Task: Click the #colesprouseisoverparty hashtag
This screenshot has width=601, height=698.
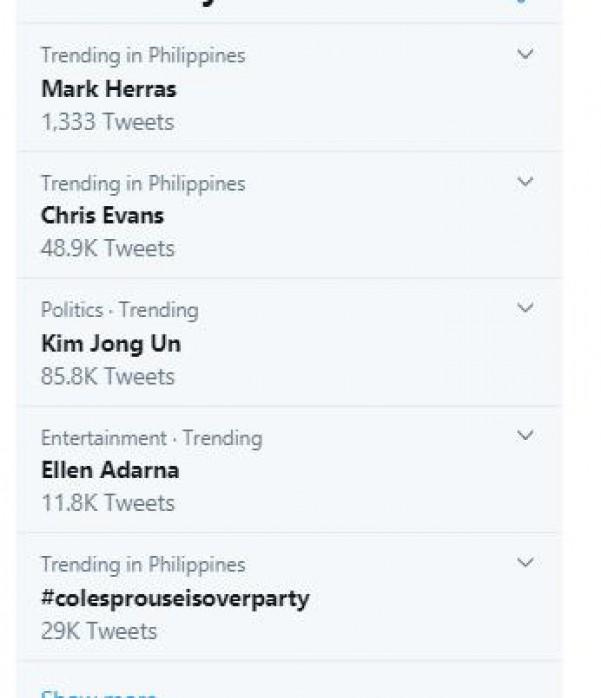Action: coord(175,598)
